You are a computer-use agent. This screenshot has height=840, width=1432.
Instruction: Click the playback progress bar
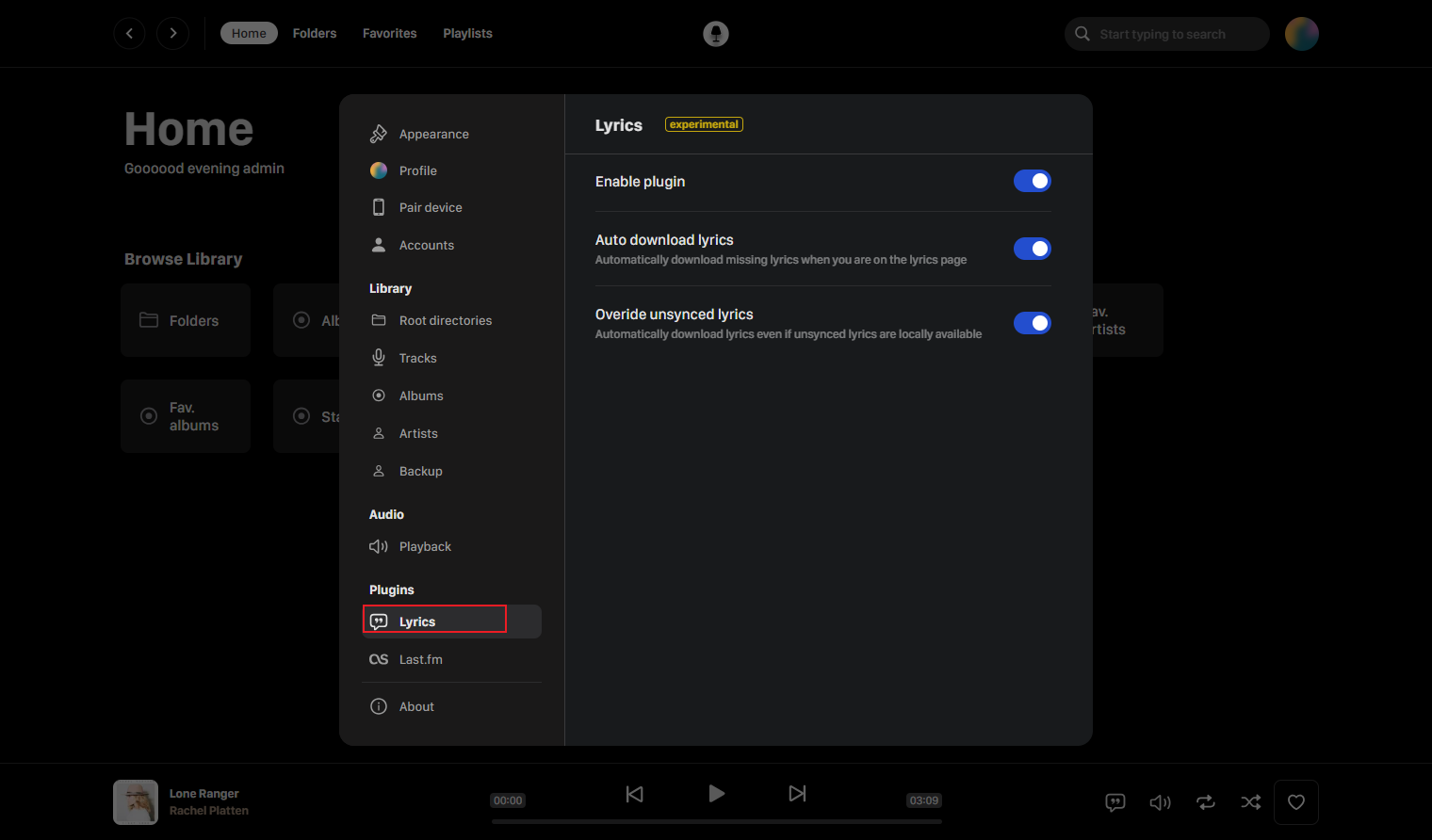click(716, 821)
